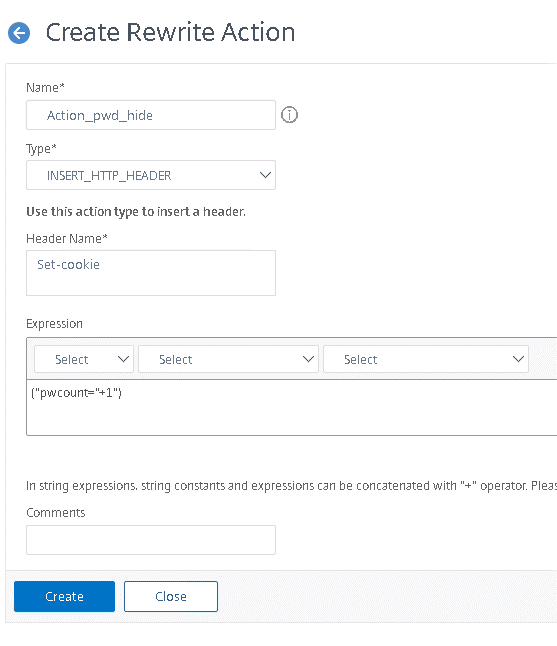Click the blue back arrow icon
Image resolution: width=557 pixels, height=646 pixels.
(19, 33)
